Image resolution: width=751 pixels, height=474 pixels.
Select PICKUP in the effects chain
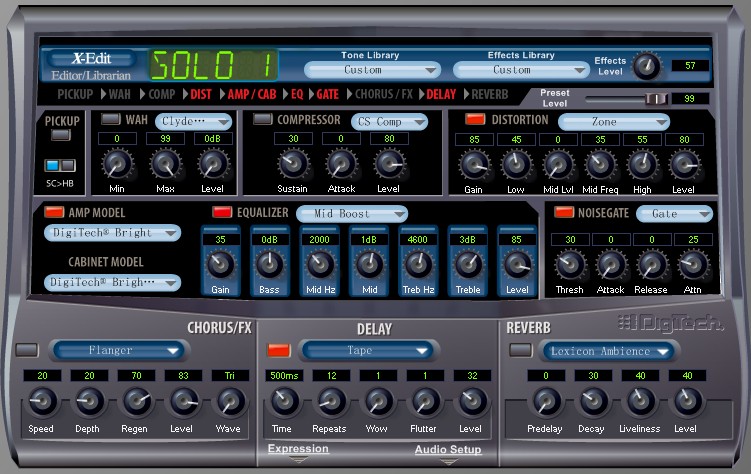(75, 94)
